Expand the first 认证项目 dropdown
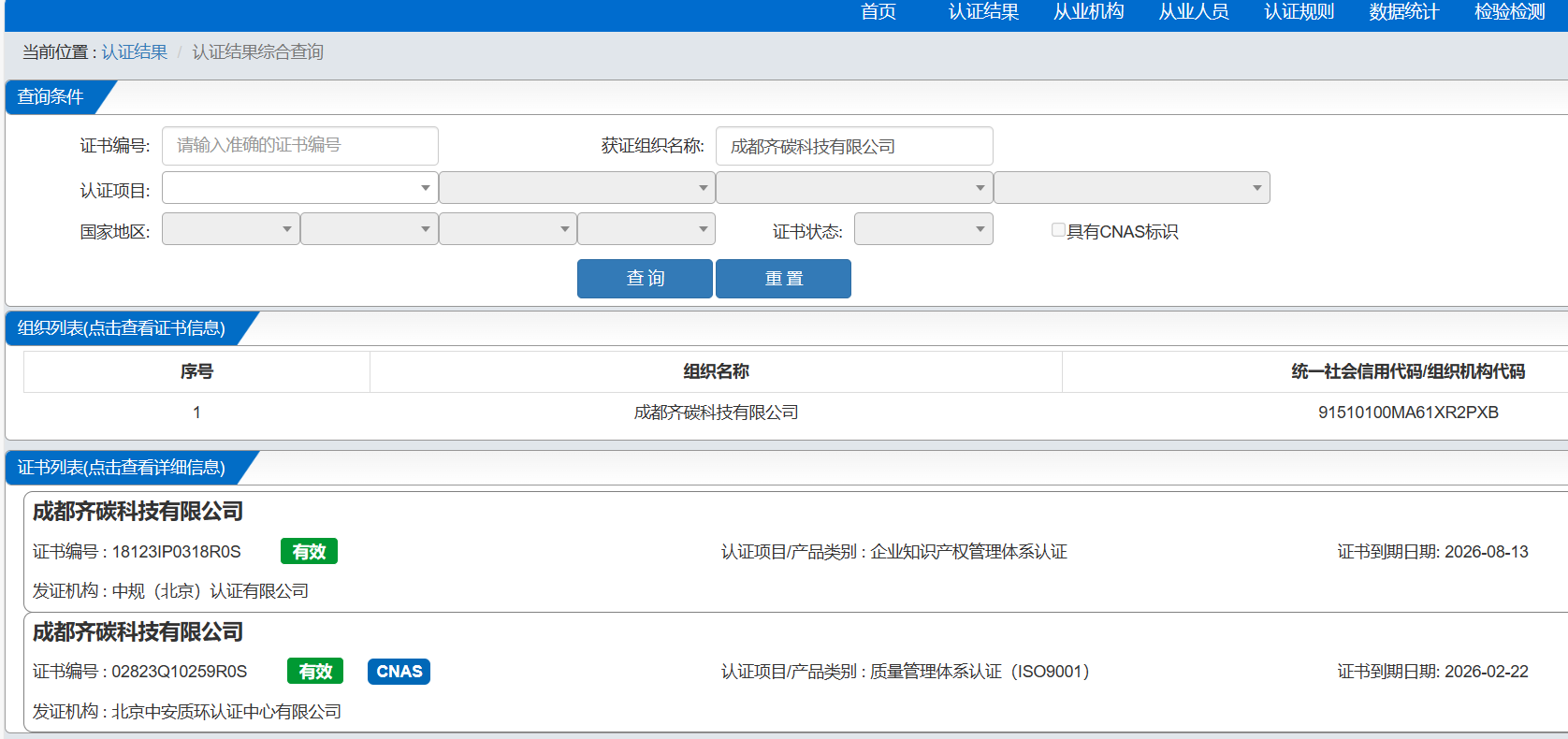1568x739 pixels. tap(300, 188)
